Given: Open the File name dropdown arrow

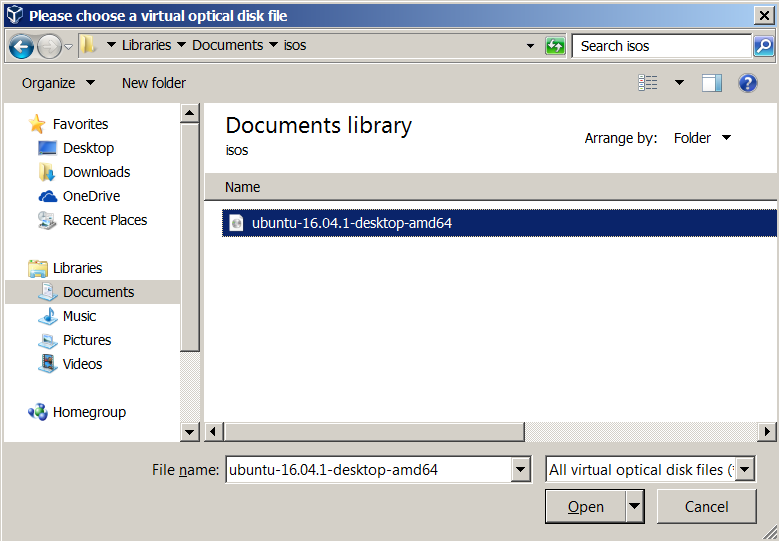Looking at the screenshot, I should [520, 469].
